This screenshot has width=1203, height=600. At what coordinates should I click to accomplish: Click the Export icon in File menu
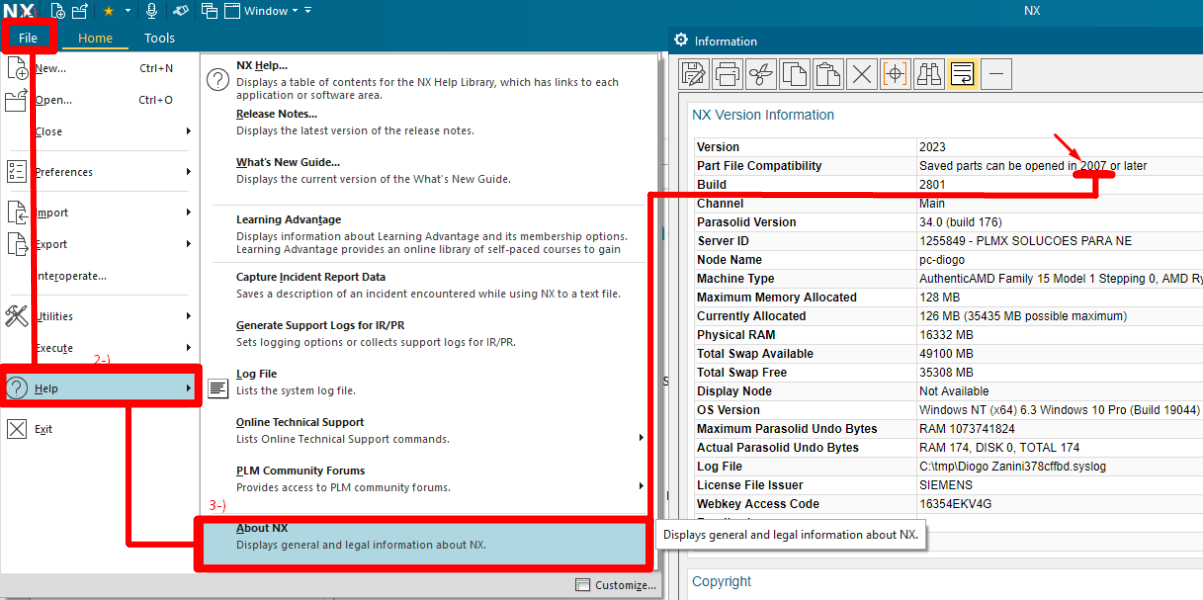click(x=17, y=243)
